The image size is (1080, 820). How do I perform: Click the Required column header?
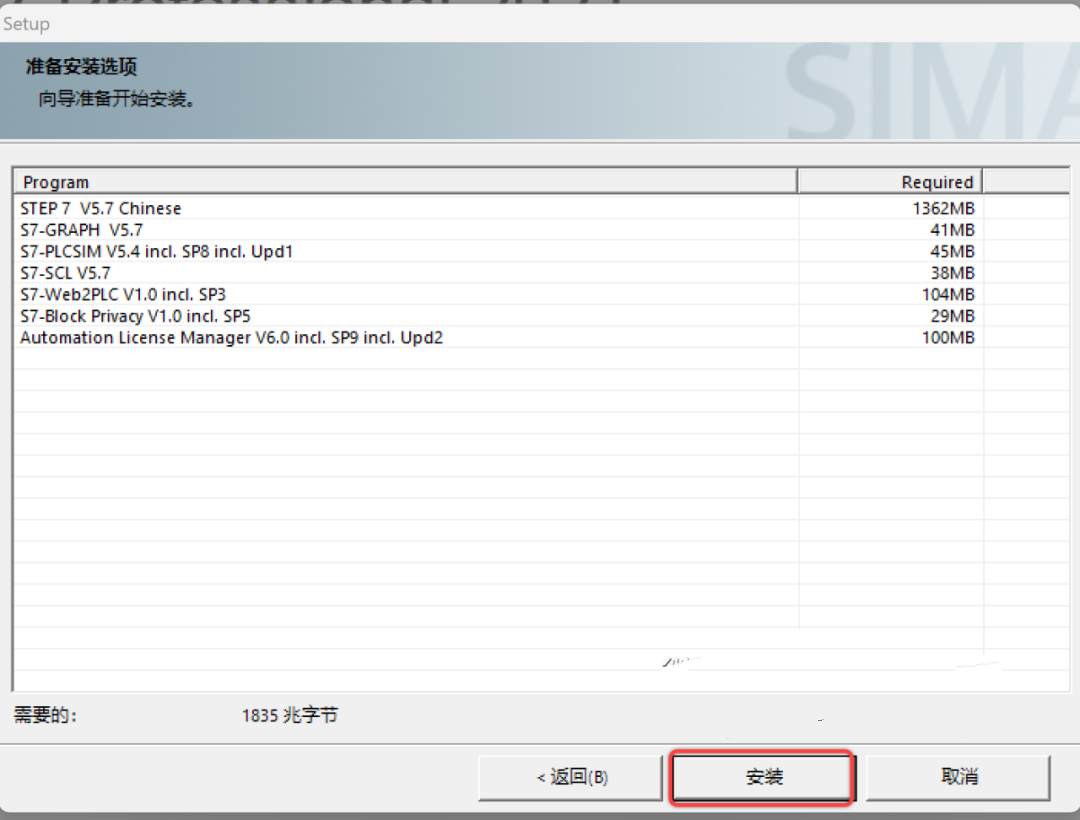point(890,182)
